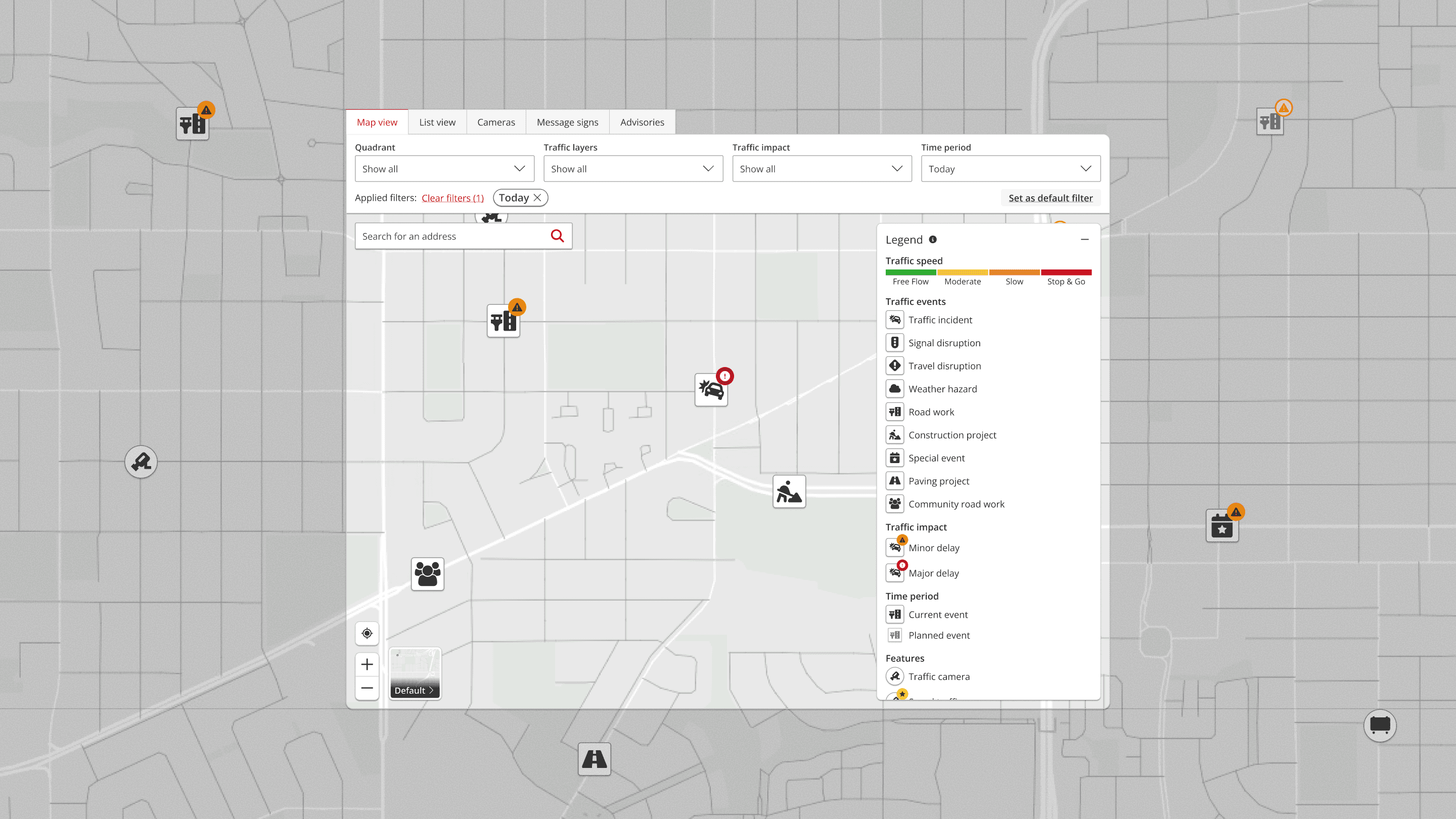The image size is (1456, 819).
Task: Expand the Time period dropdown
Action: coord(1010,168)
